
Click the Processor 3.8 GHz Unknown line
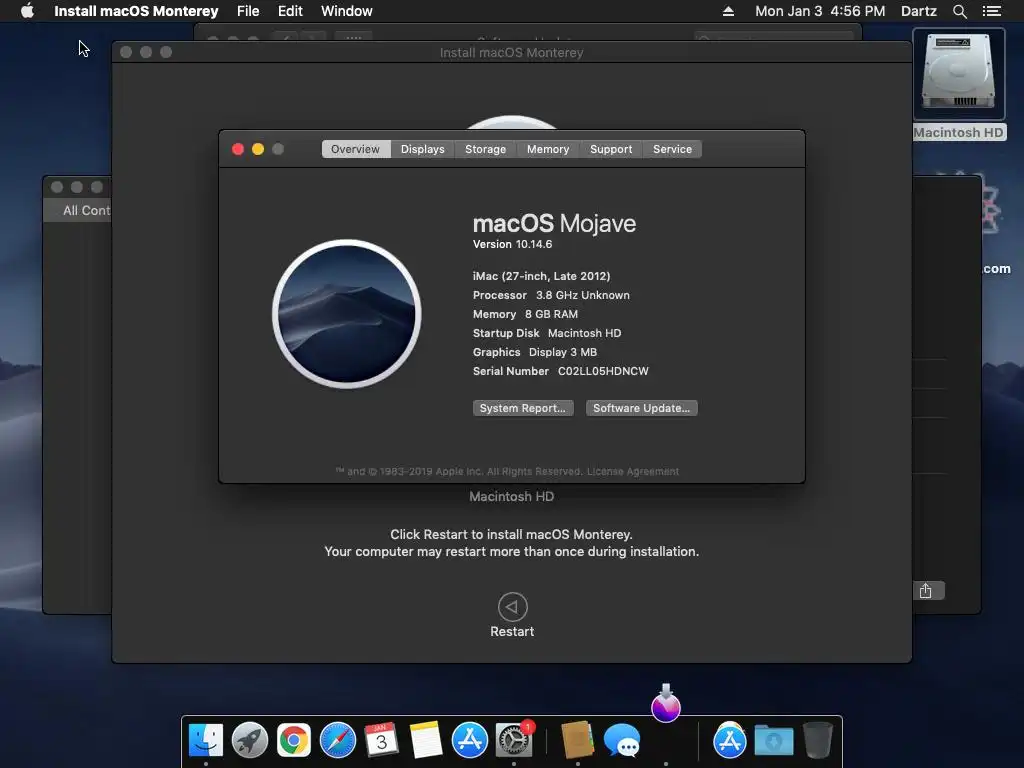[551, 295]
